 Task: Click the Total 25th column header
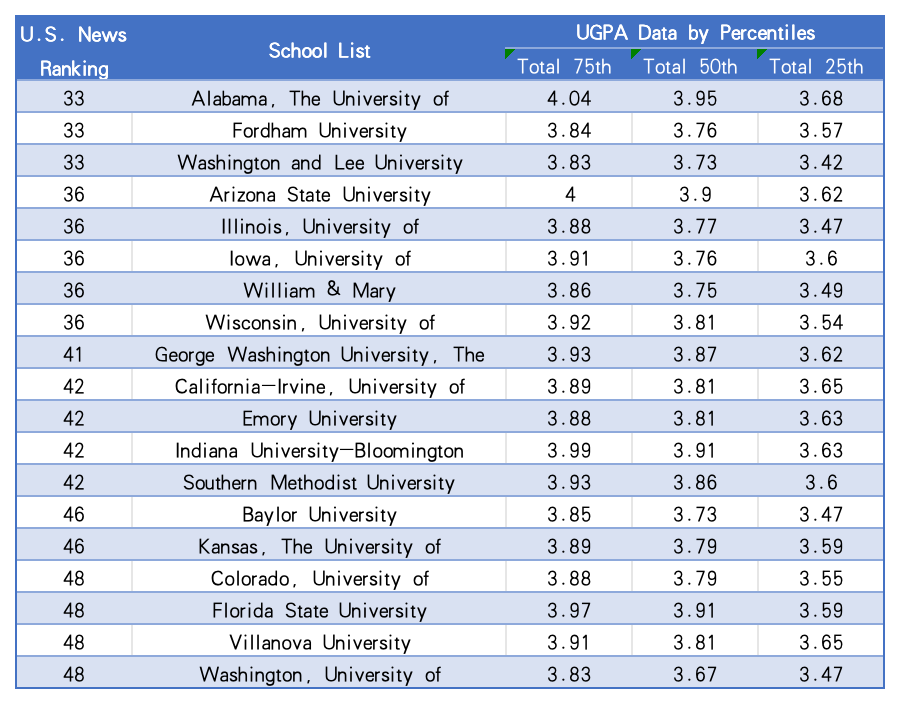pyautogui.click(x=821, y=67)
